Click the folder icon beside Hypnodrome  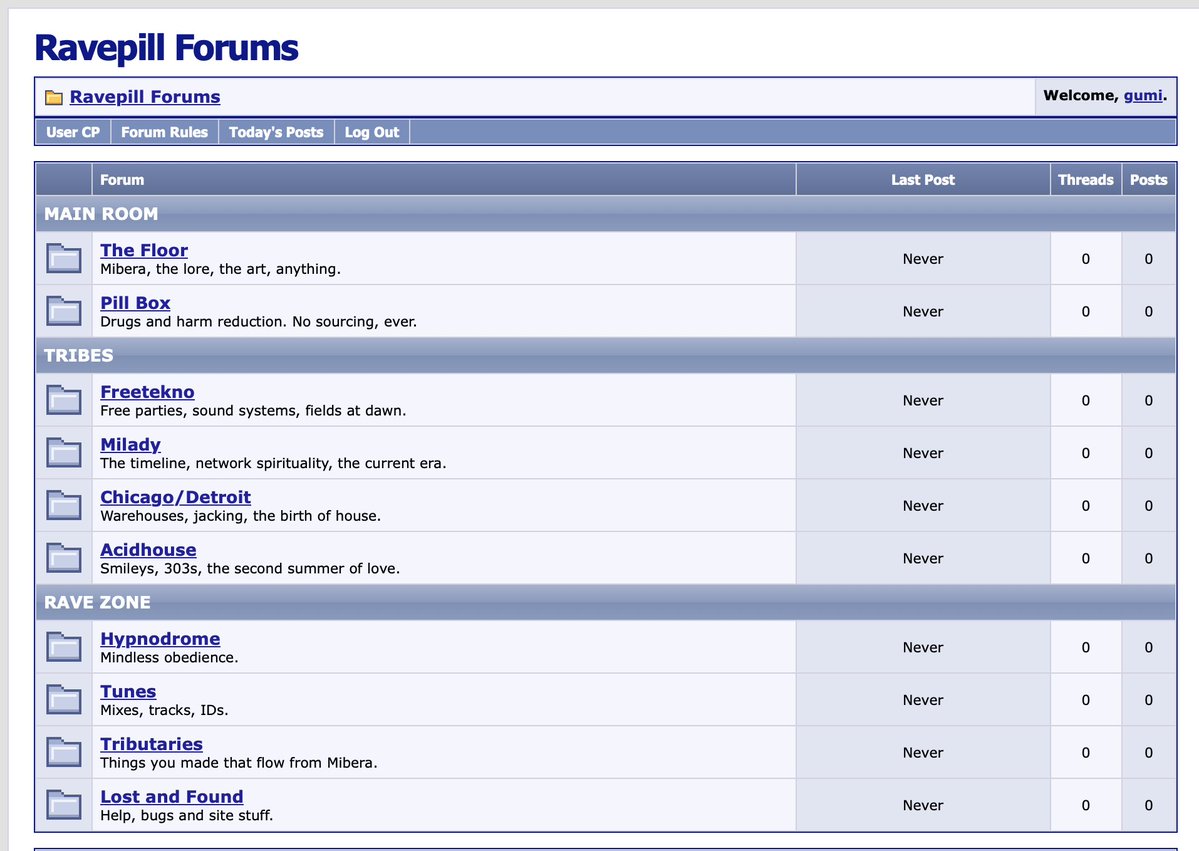[63, 647]
